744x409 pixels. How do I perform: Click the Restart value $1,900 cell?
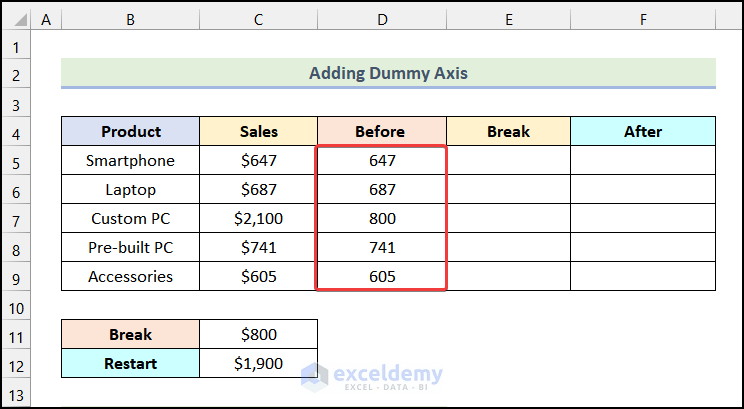(258, 363)
